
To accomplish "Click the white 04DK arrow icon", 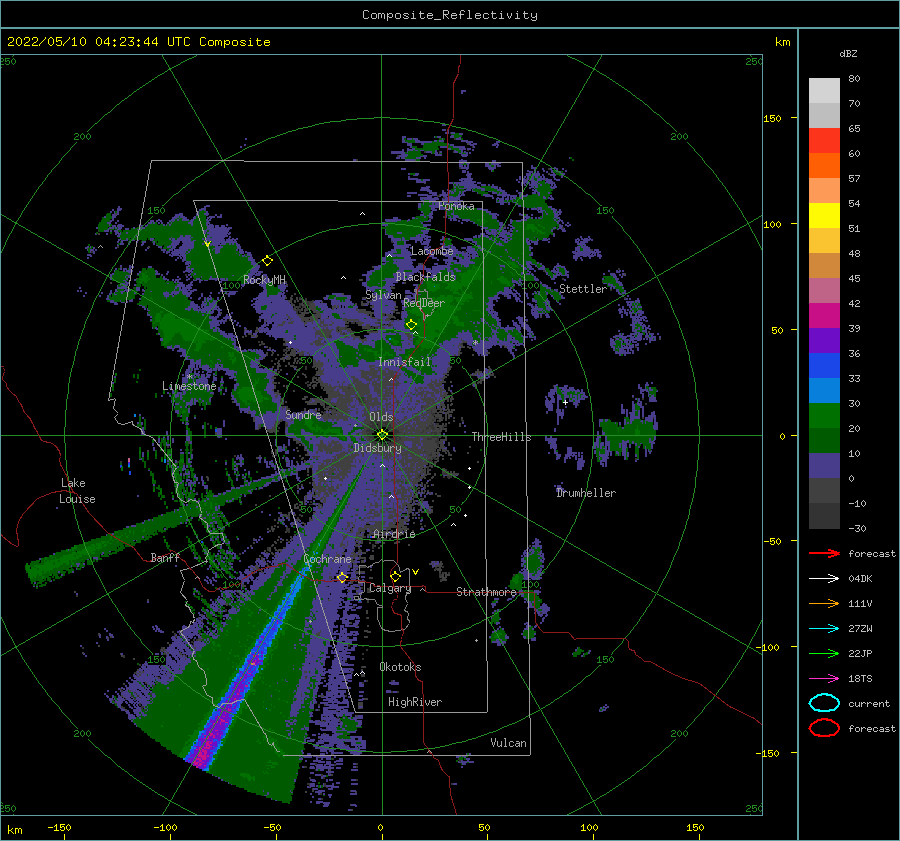I will 824,578.
